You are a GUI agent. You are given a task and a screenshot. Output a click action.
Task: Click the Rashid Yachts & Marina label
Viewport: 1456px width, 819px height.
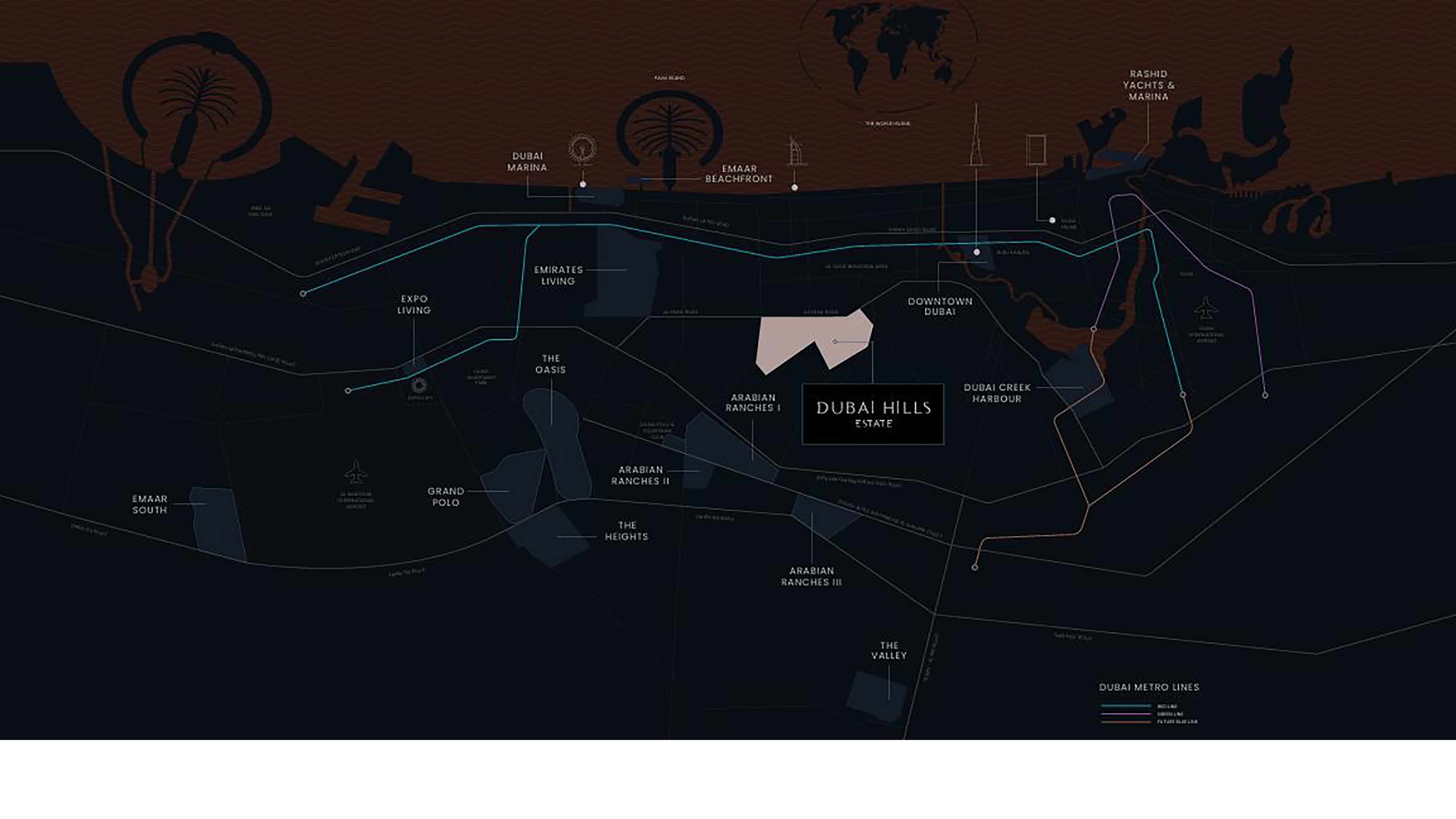point(1148,86)
